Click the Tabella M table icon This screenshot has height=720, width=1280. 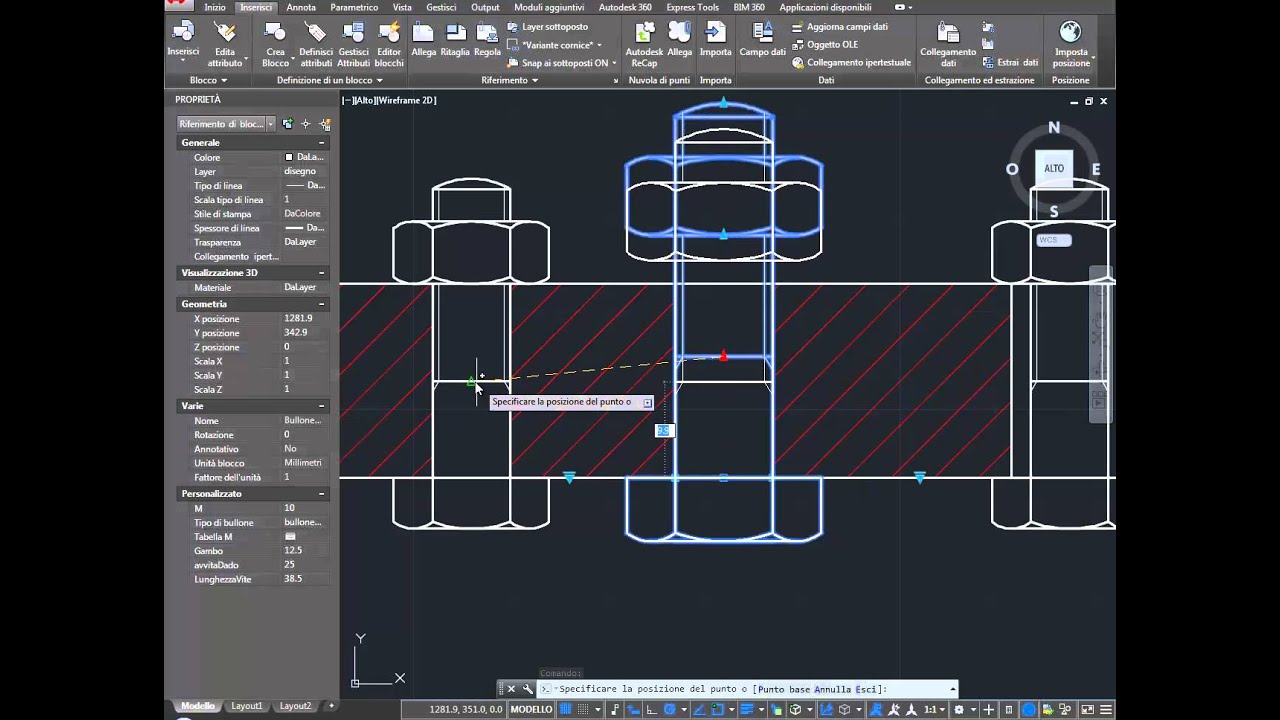click(290, 537)
